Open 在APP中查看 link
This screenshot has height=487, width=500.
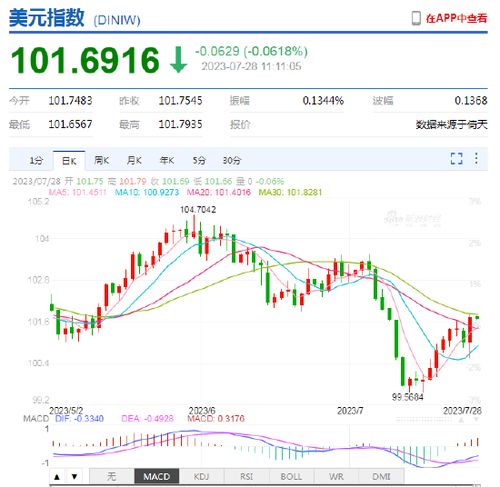tap(456, 18)
